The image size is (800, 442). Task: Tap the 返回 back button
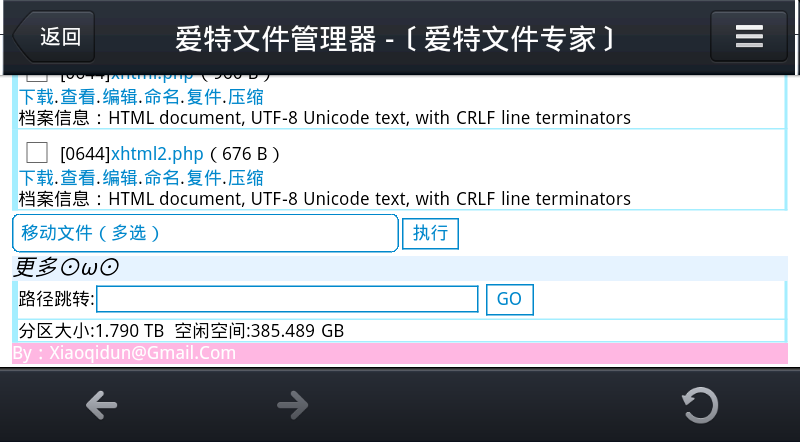point(55,37)
